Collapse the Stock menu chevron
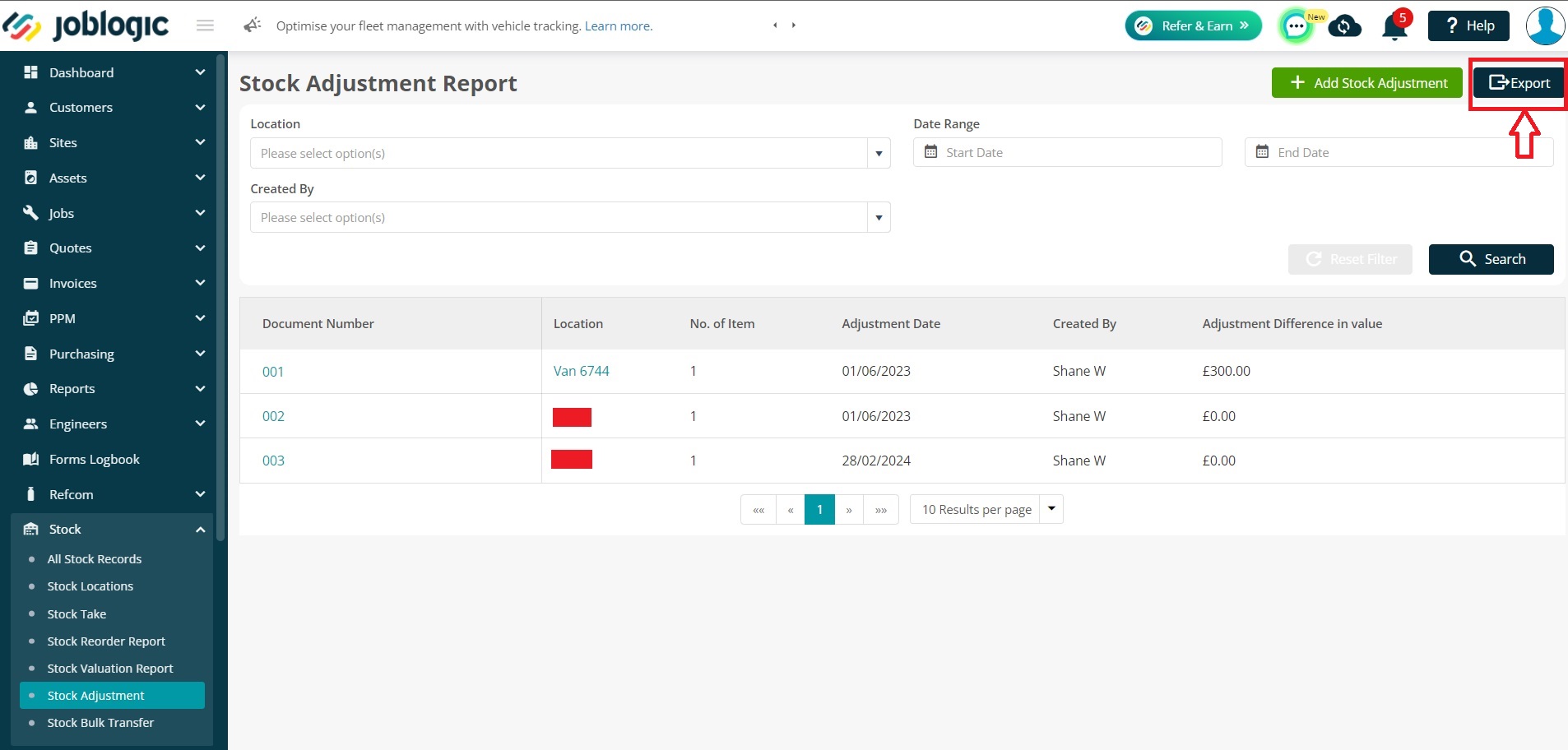 tap(200, 529)
